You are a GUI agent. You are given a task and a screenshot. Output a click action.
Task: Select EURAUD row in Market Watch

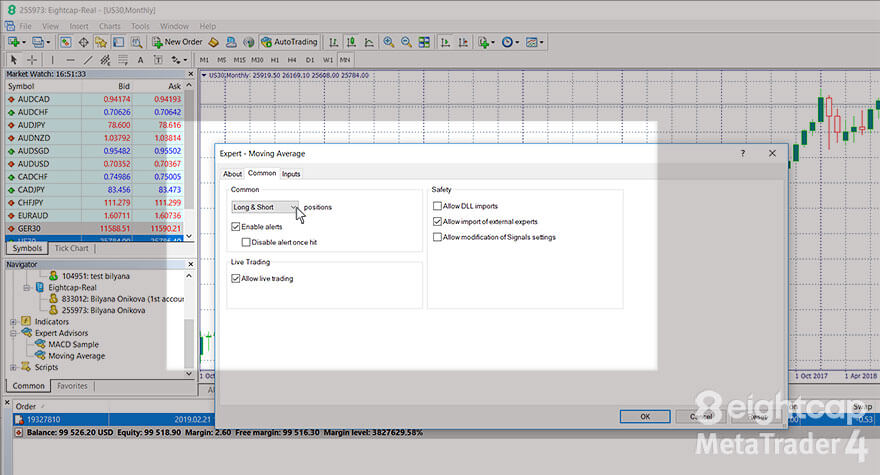tap(94, 216)
